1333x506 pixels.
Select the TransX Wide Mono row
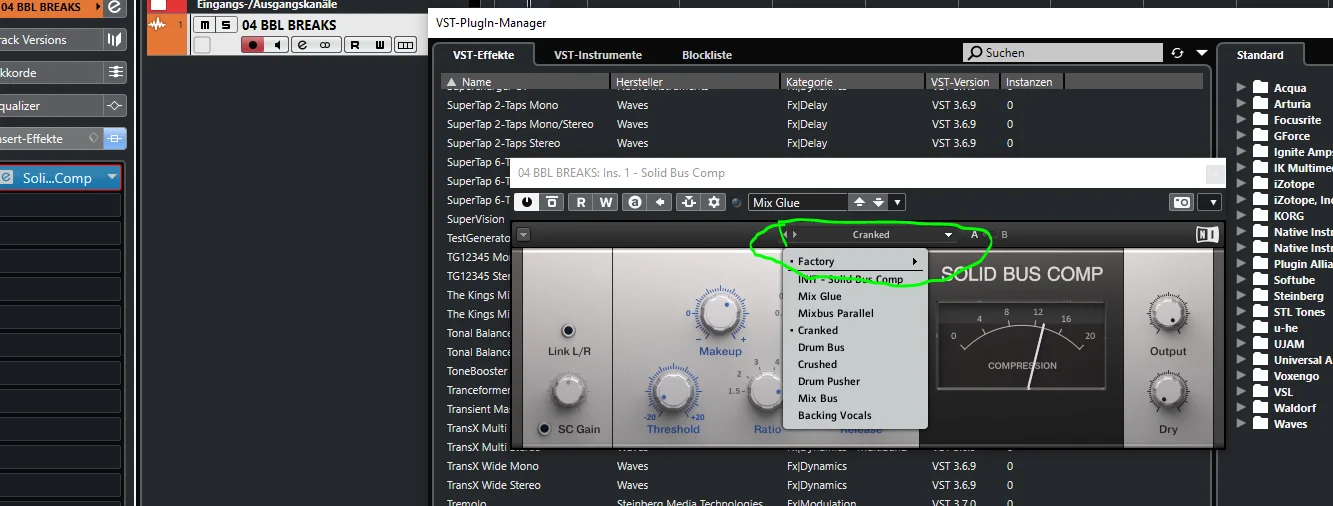(820, 466)
